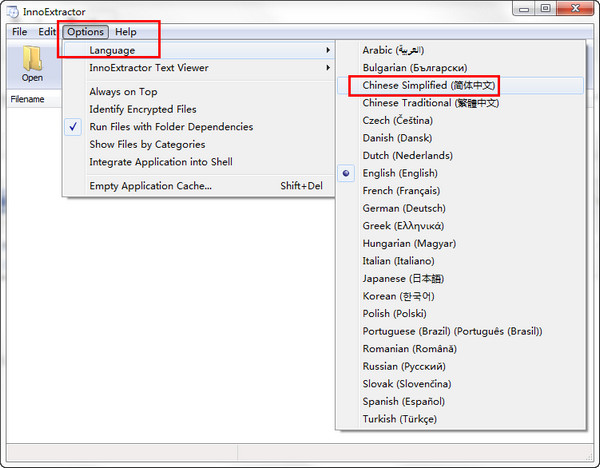Toggle Always on Top option

199,92
